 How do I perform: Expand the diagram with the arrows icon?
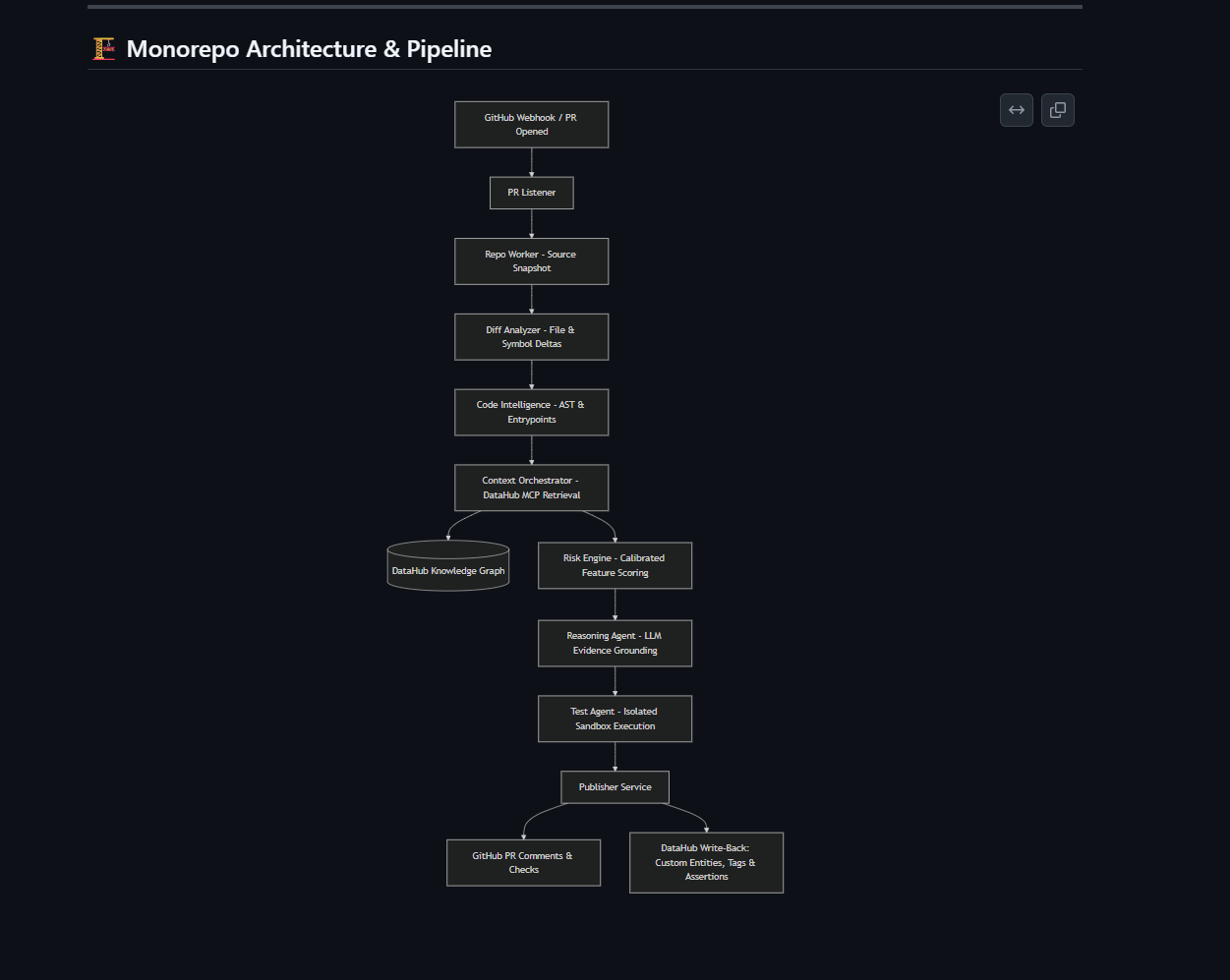pyautogui.click(x=1017, y=110)
